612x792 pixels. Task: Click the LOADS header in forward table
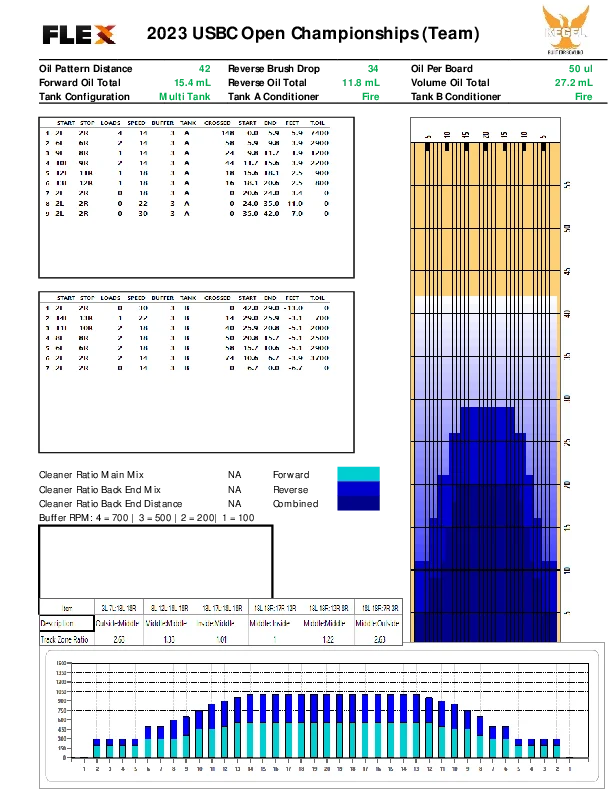[110, 123]
